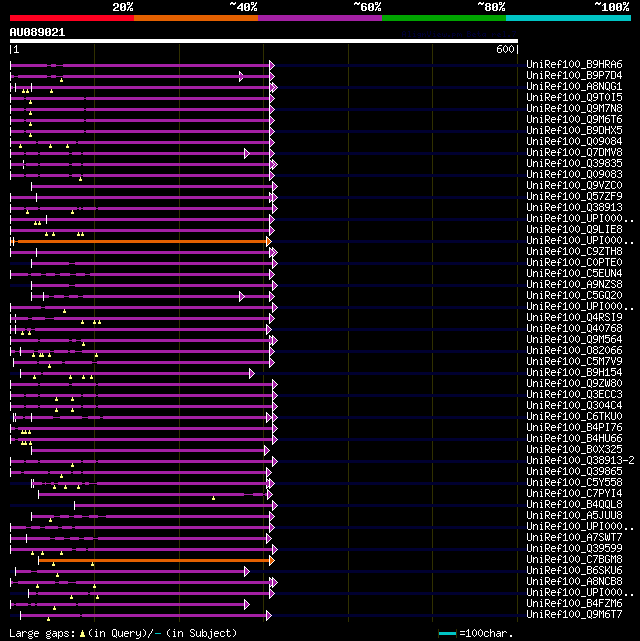Select the UniRef100_B4HU66 label
Screen dimensions: 640x641
click(x=574, y=439)
